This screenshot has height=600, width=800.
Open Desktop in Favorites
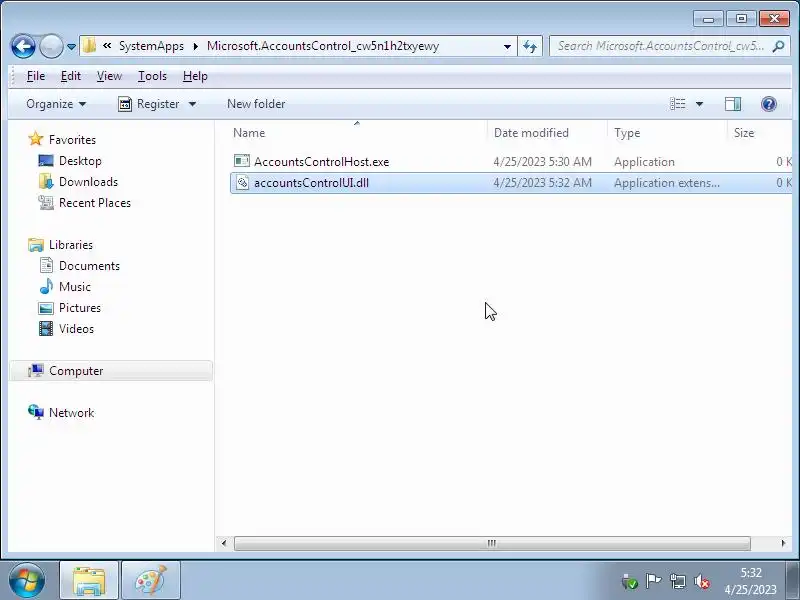pos(80,161)
